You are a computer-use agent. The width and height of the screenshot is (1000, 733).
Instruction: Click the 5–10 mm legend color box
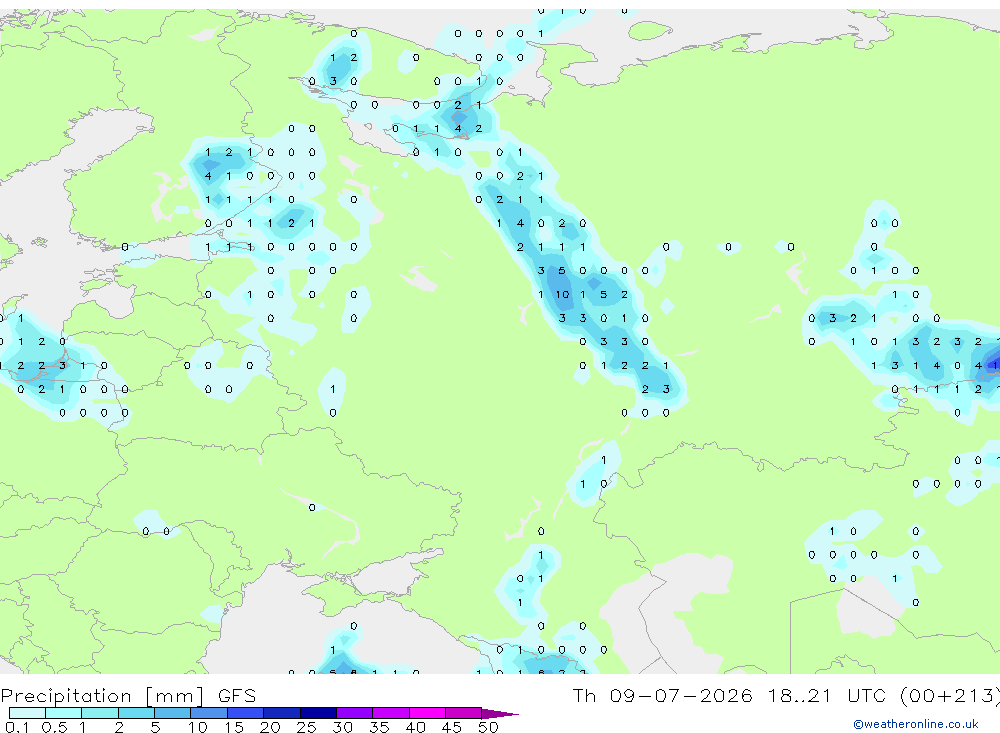(x=172, y=713)
